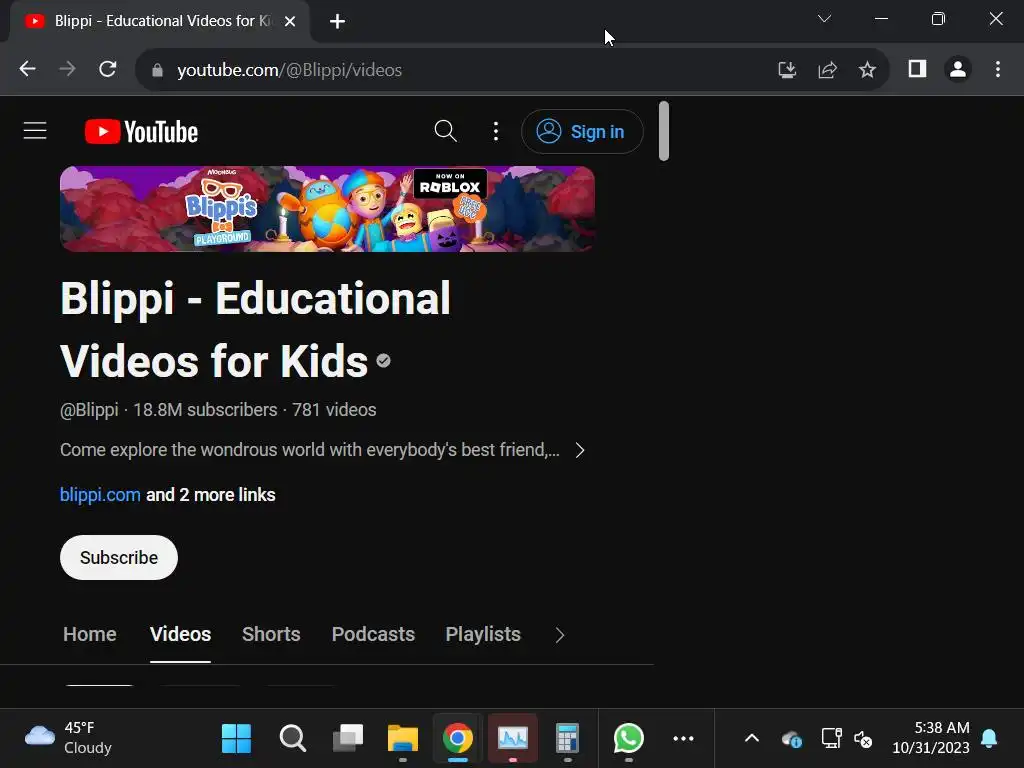Click the Sign in button
This screenshot has width=1024, height=768.
582,131
